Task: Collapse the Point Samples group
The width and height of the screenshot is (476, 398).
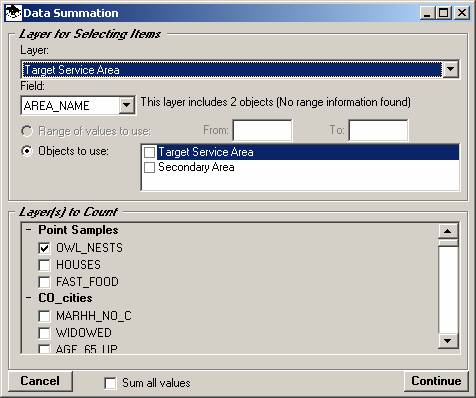Action: tap(29, 230)
